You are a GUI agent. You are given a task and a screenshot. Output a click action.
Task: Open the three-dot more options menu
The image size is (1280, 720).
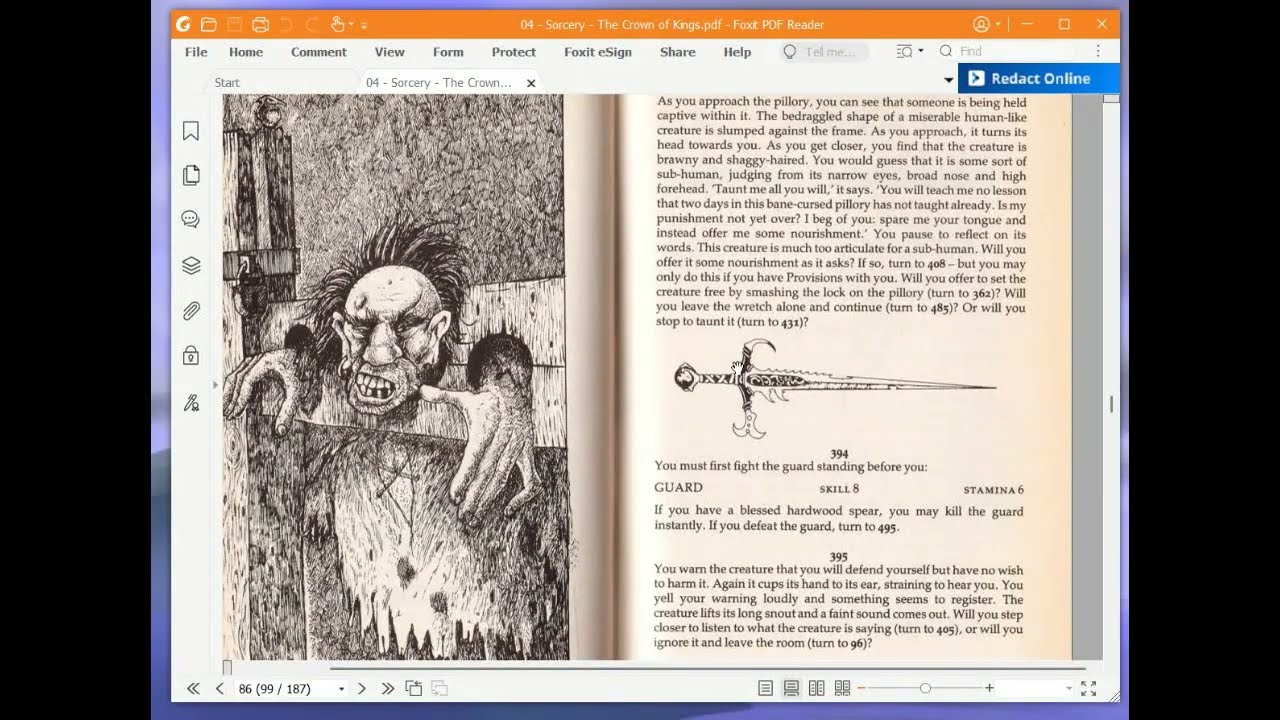point(1098,51)
